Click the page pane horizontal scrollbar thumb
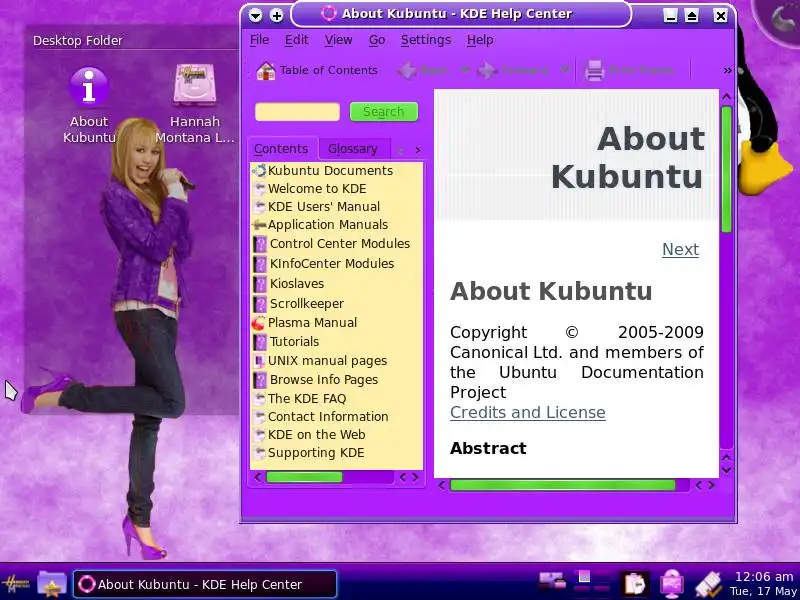This screenshot has width=800, height=600. pos(563,485)
